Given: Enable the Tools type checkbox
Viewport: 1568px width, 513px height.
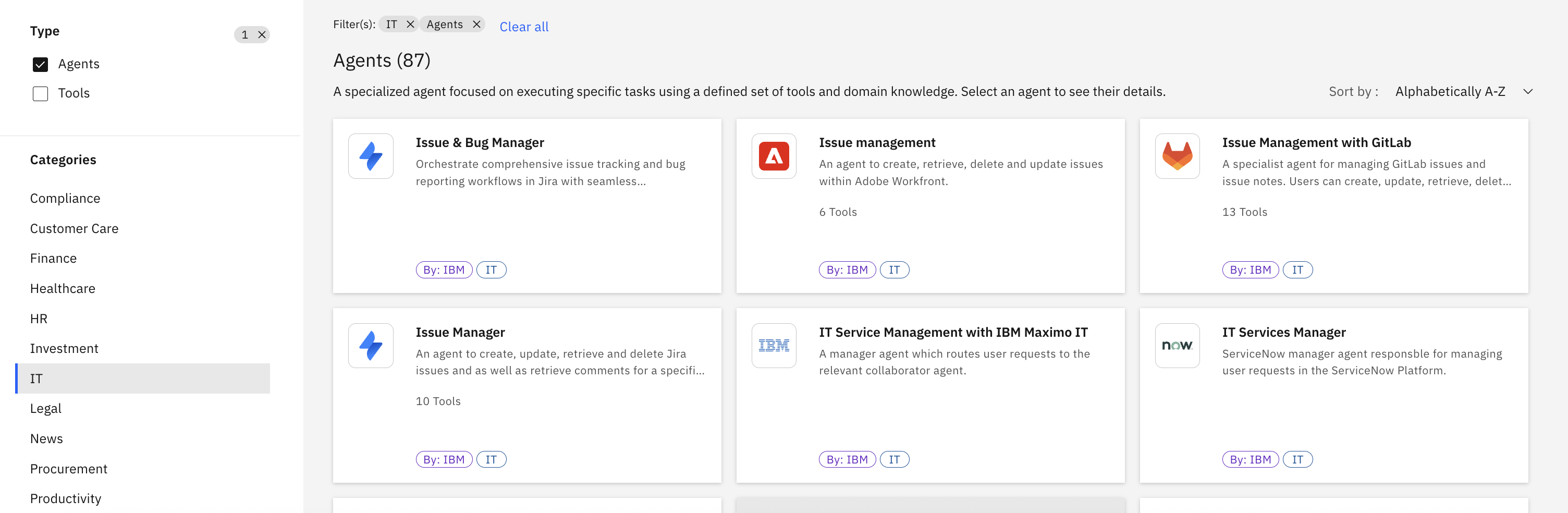Looking at the screenshot, I should click(x=40, y=94).
